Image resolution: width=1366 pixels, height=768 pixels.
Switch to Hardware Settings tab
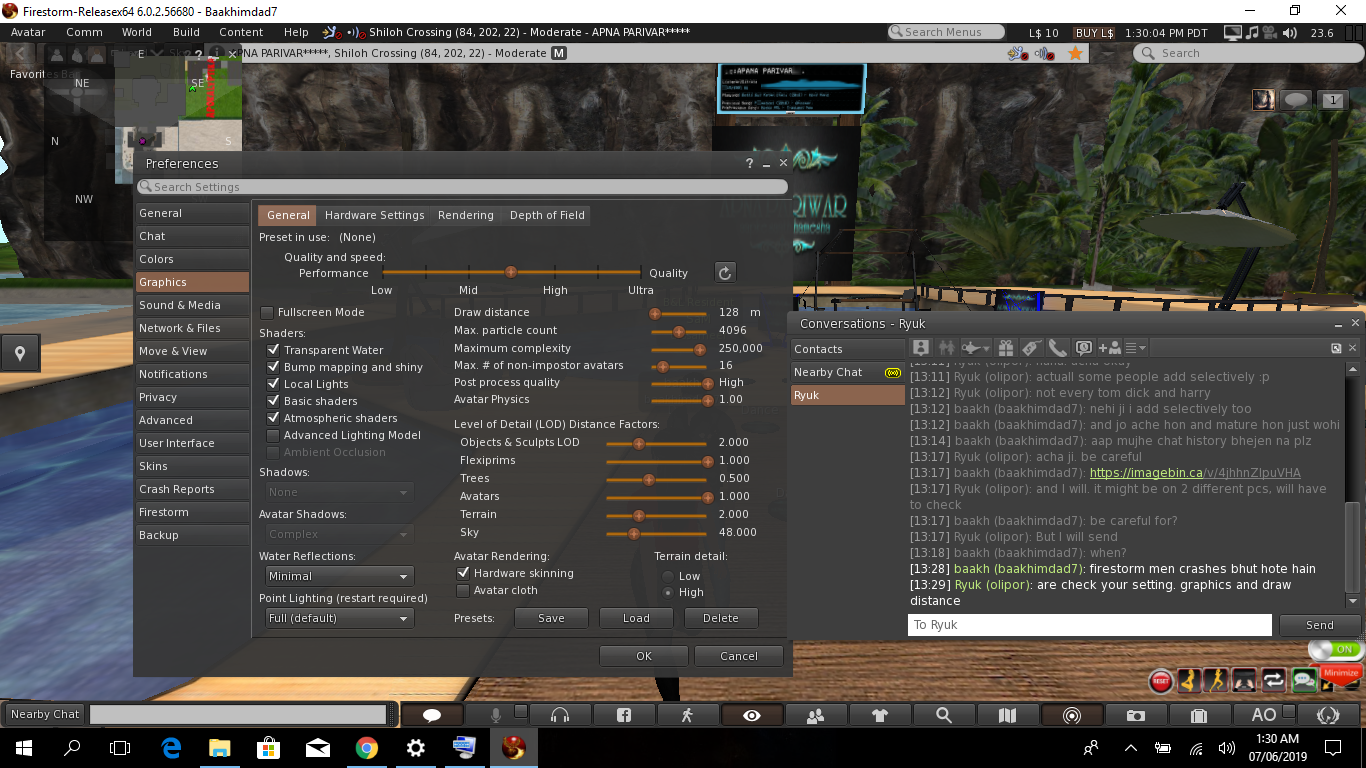(374, 215)
